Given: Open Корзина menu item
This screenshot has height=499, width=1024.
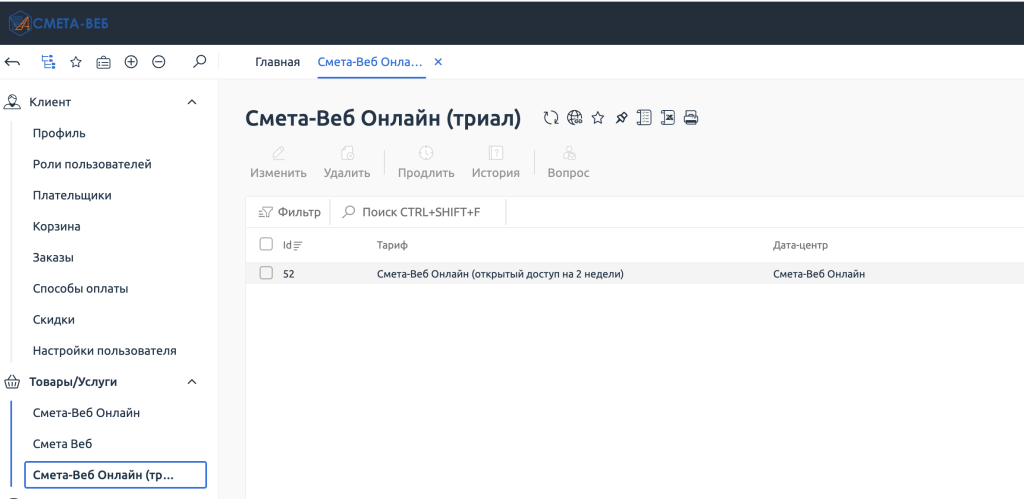Looking at the screenshot, I should (57, 227).
